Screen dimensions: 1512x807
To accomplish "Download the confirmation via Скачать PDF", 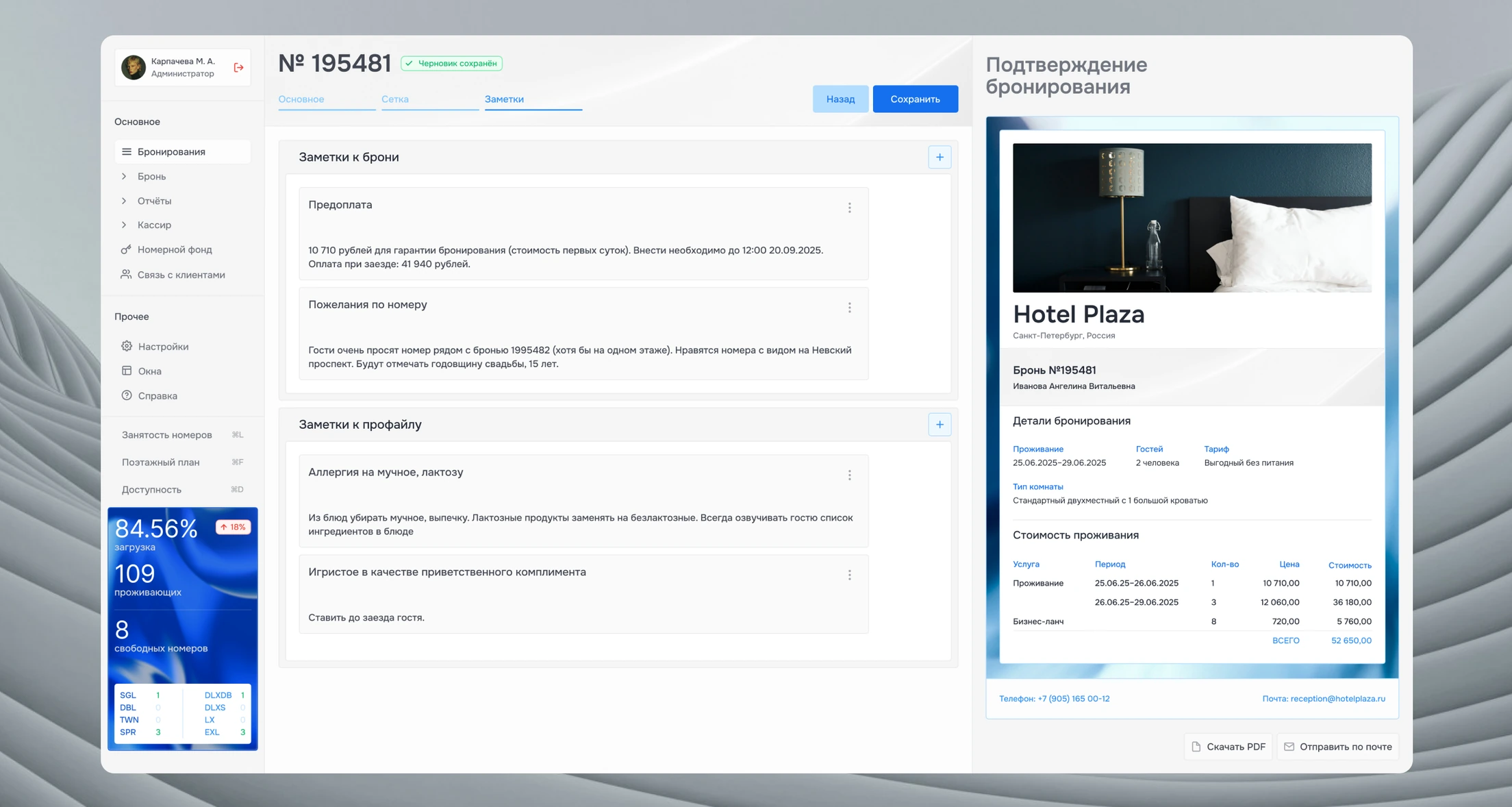I will point(1228,747).
